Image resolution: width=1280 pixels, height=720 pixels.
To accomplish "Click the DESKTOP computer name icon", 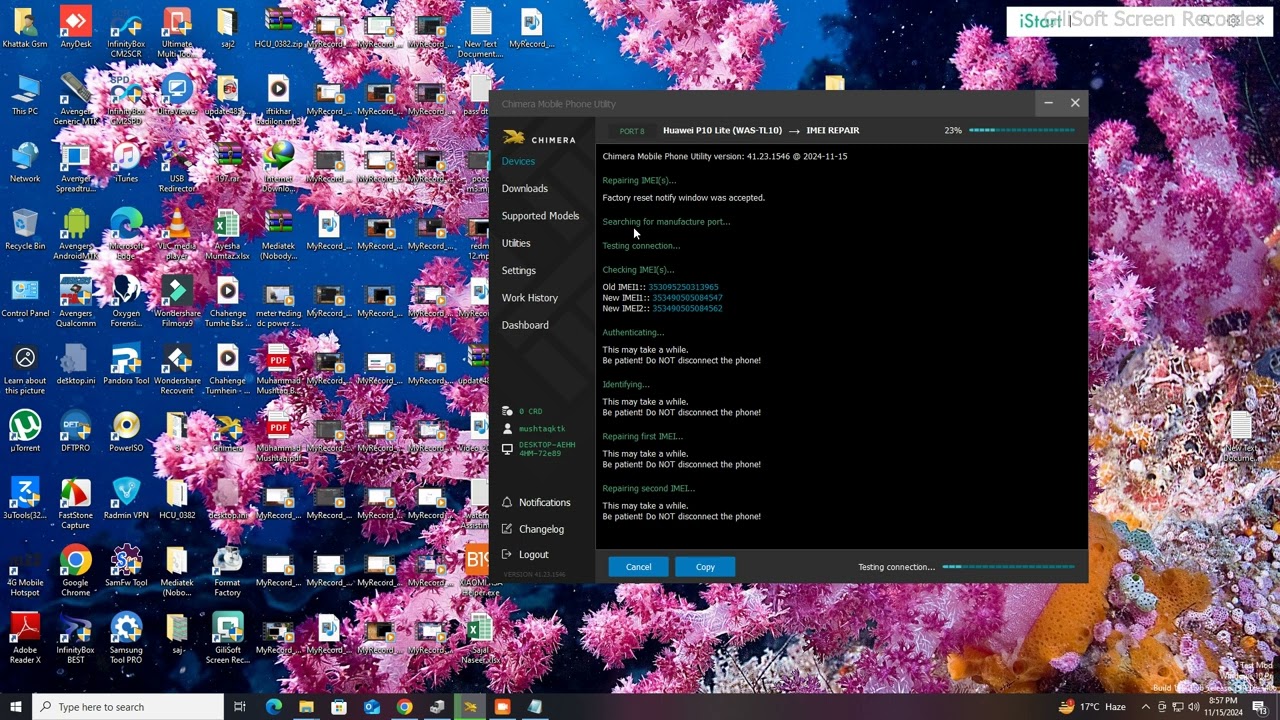I will (x=508, y=449).
